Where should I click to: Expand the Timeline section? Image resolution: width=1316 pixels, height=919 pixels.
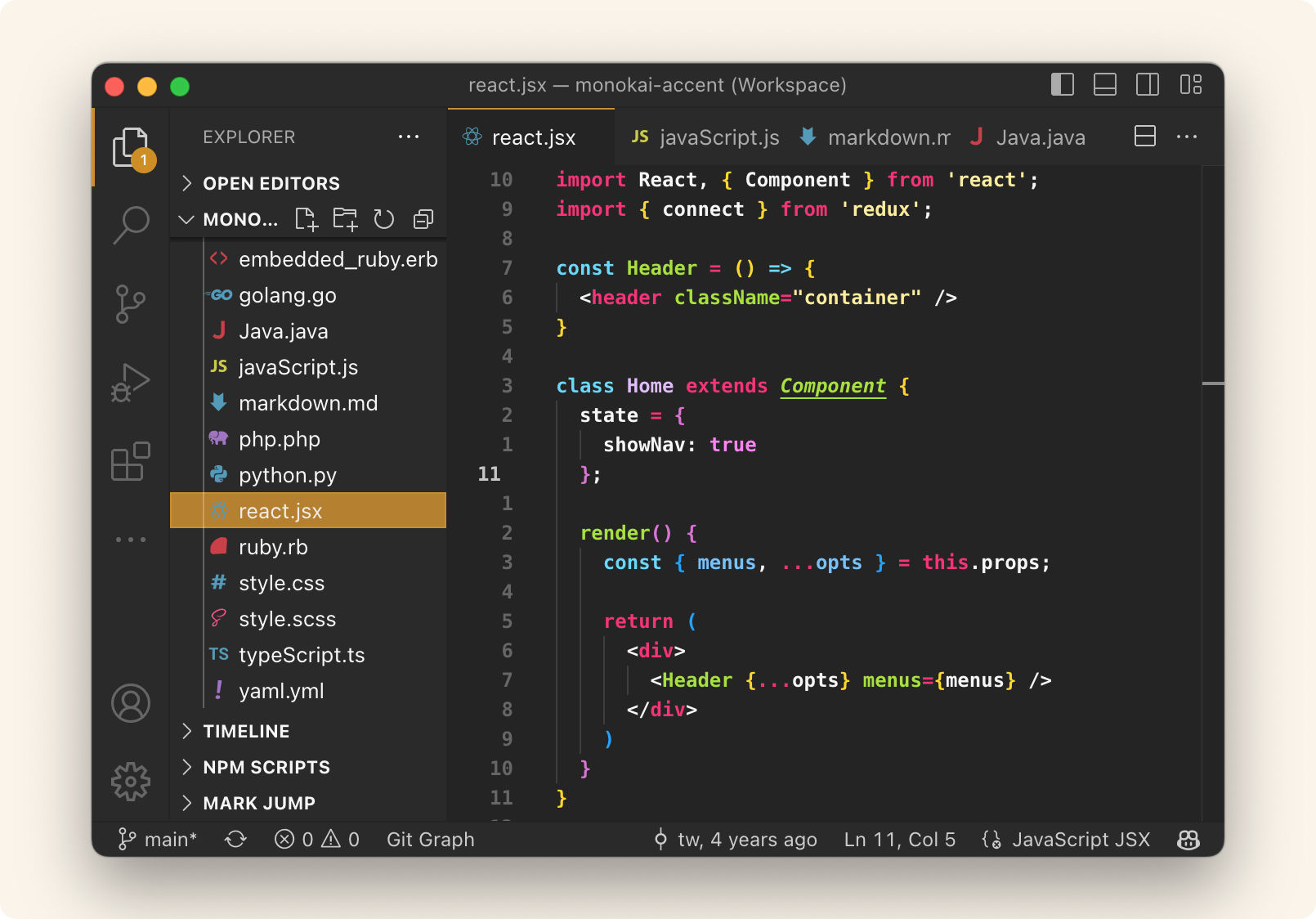[308, 731]
